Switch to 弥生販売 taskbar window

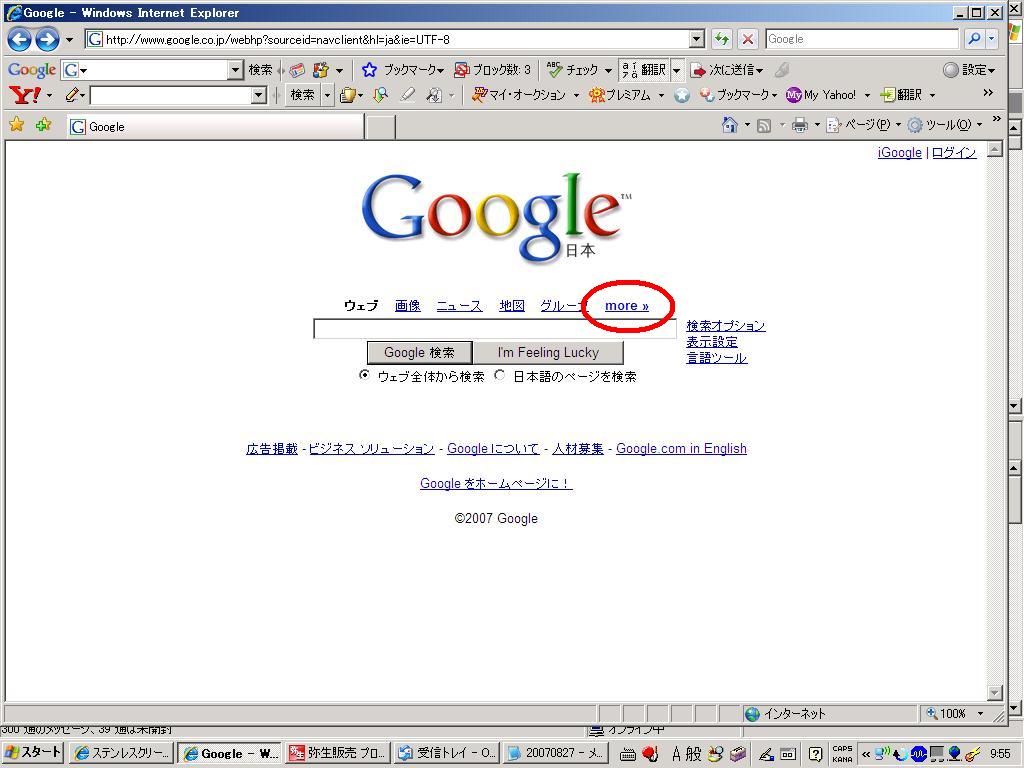[338, 753]
